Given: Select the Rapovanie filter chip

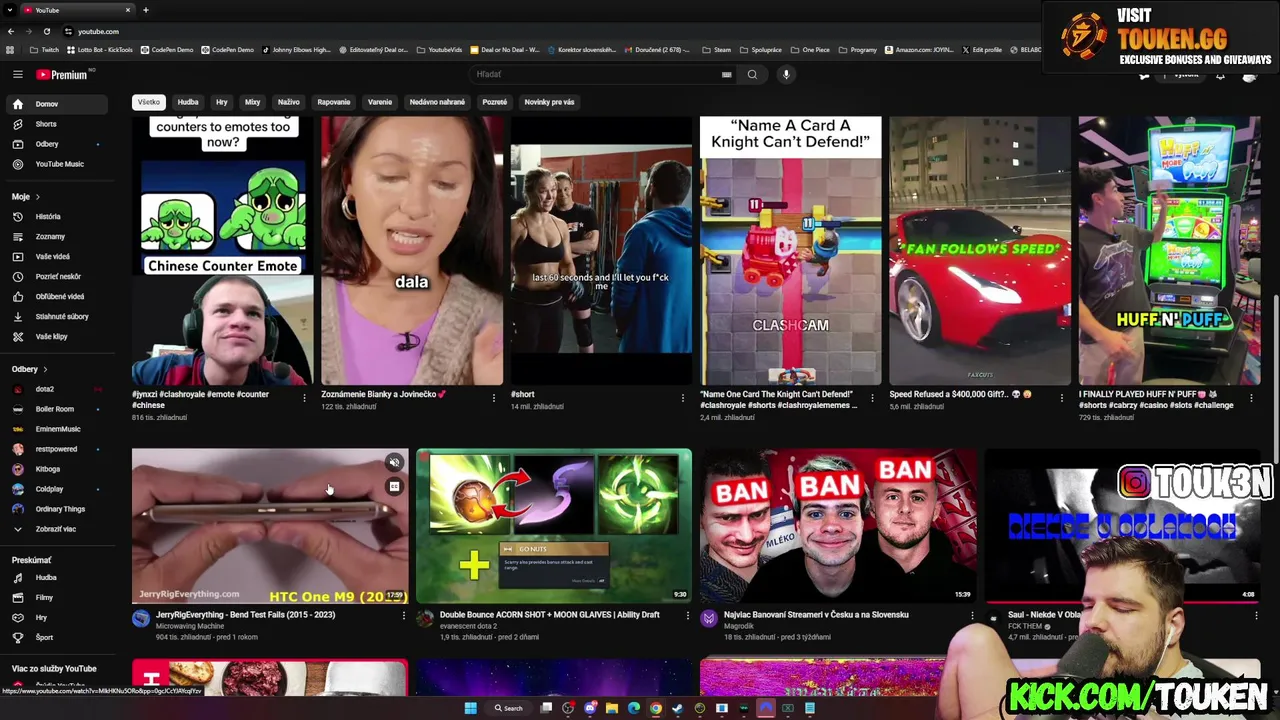Looking at the screenshot, I should [334, 102].
